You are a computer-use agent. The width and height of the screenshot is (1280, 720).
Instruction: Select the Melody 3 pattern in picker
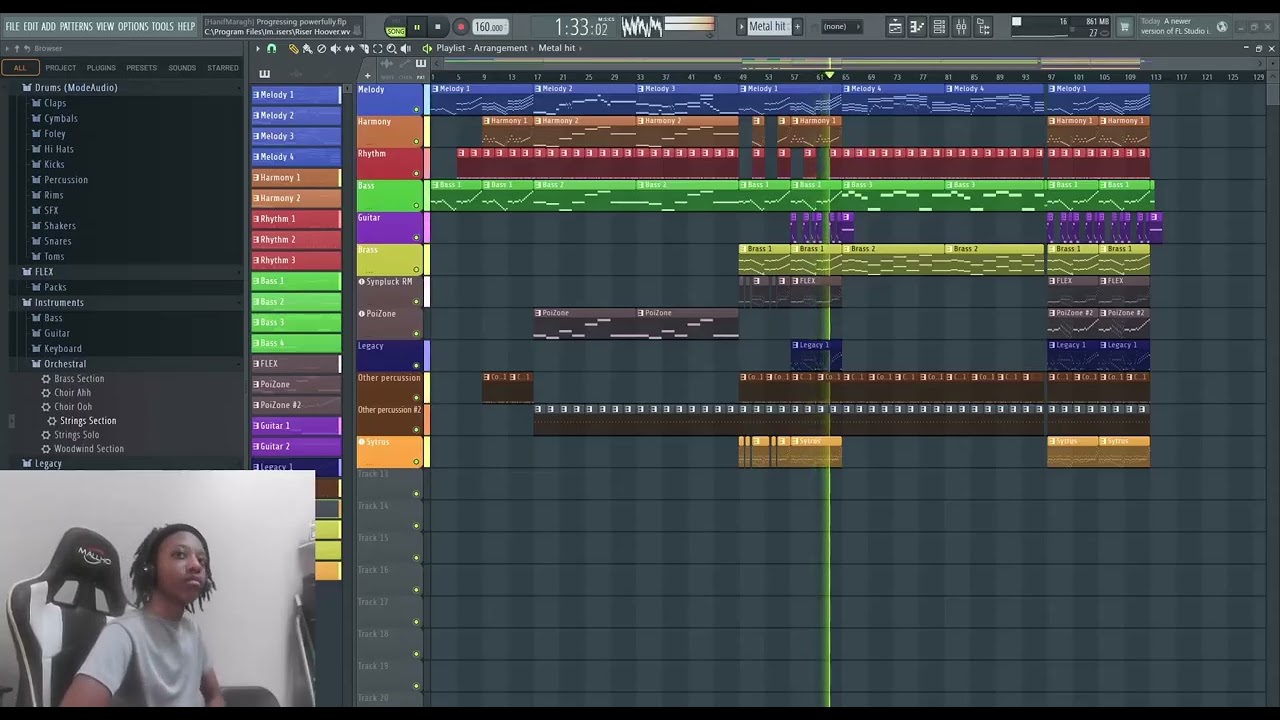pyautogui.click(x=296, y=136)
